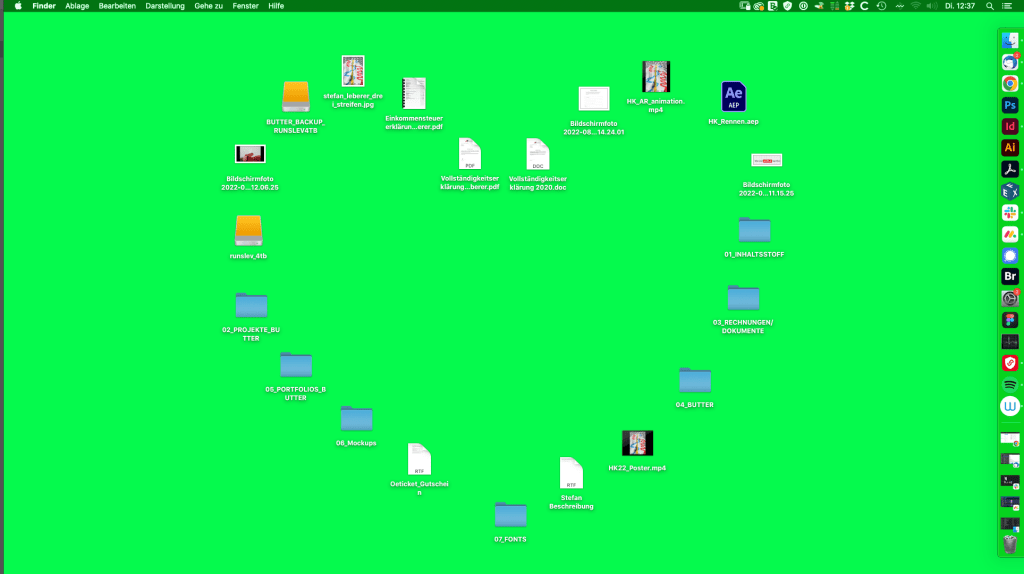
Task: Open Photoshop from the Dock
Action: (x=1010, y=105)
